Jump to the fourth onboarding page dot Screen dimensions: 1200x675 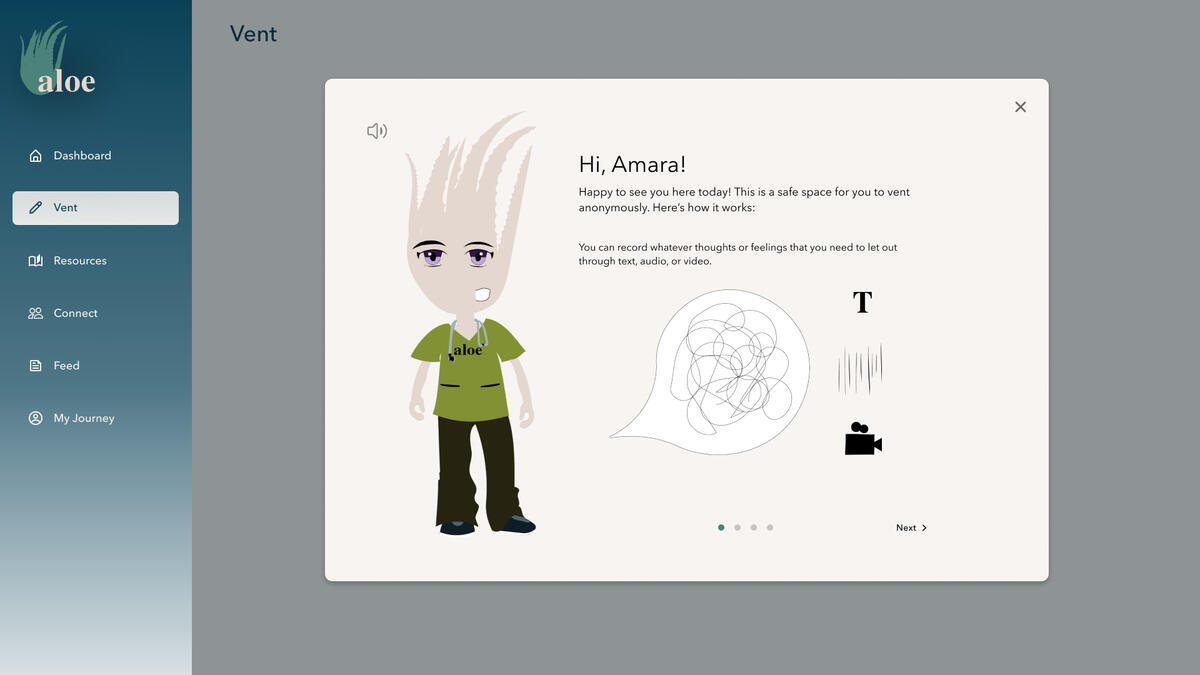(x=770, y=528)
